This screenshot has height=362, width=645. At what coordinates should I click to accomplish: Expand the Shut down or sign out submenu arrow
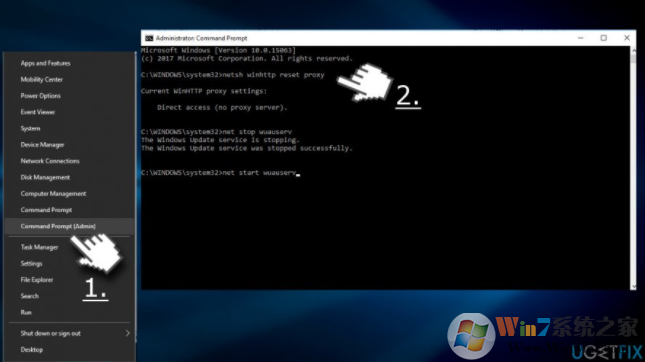click(x=128, y=333)
